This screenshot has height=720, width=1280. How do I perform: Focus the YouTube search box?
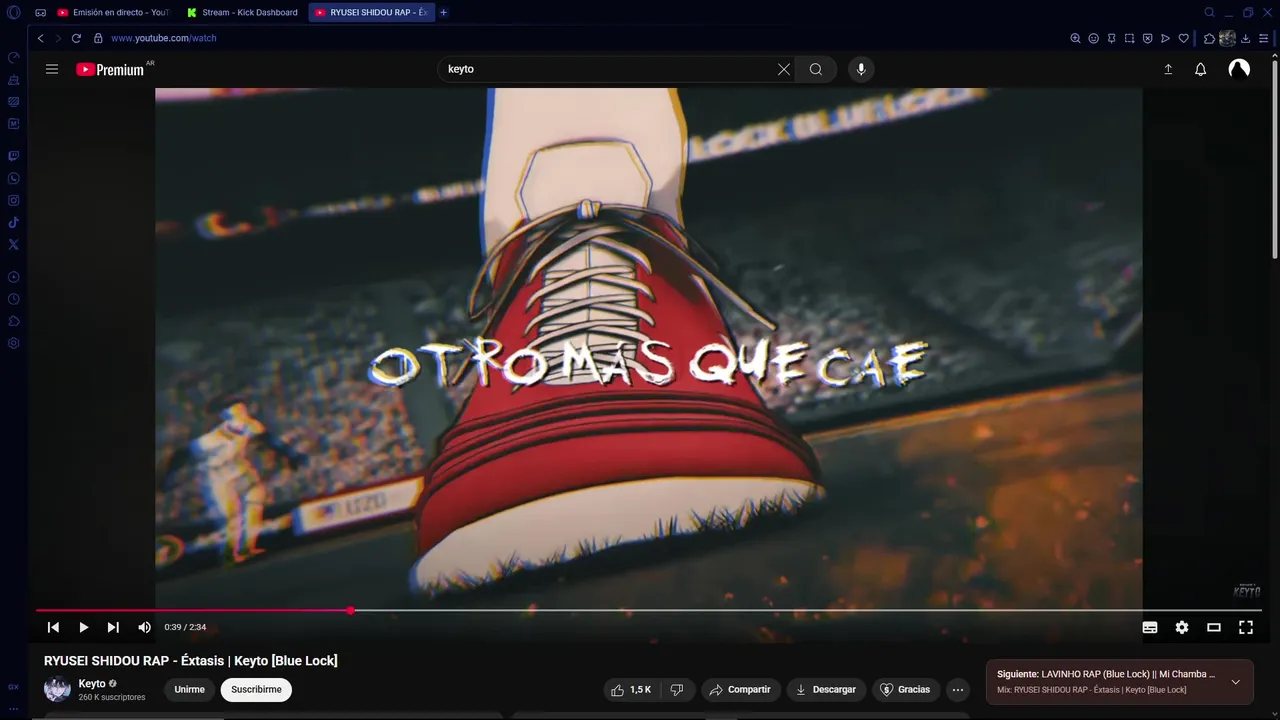607,69
